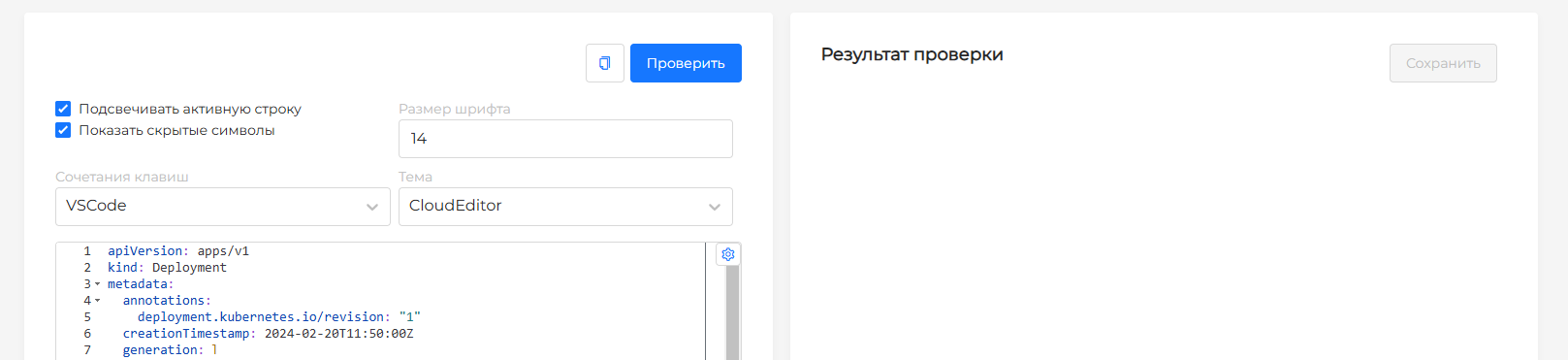The width and height of the screenshot is (1568, 360).
Task: Open the VSCode keybindings dropdown
Action: 223,207
